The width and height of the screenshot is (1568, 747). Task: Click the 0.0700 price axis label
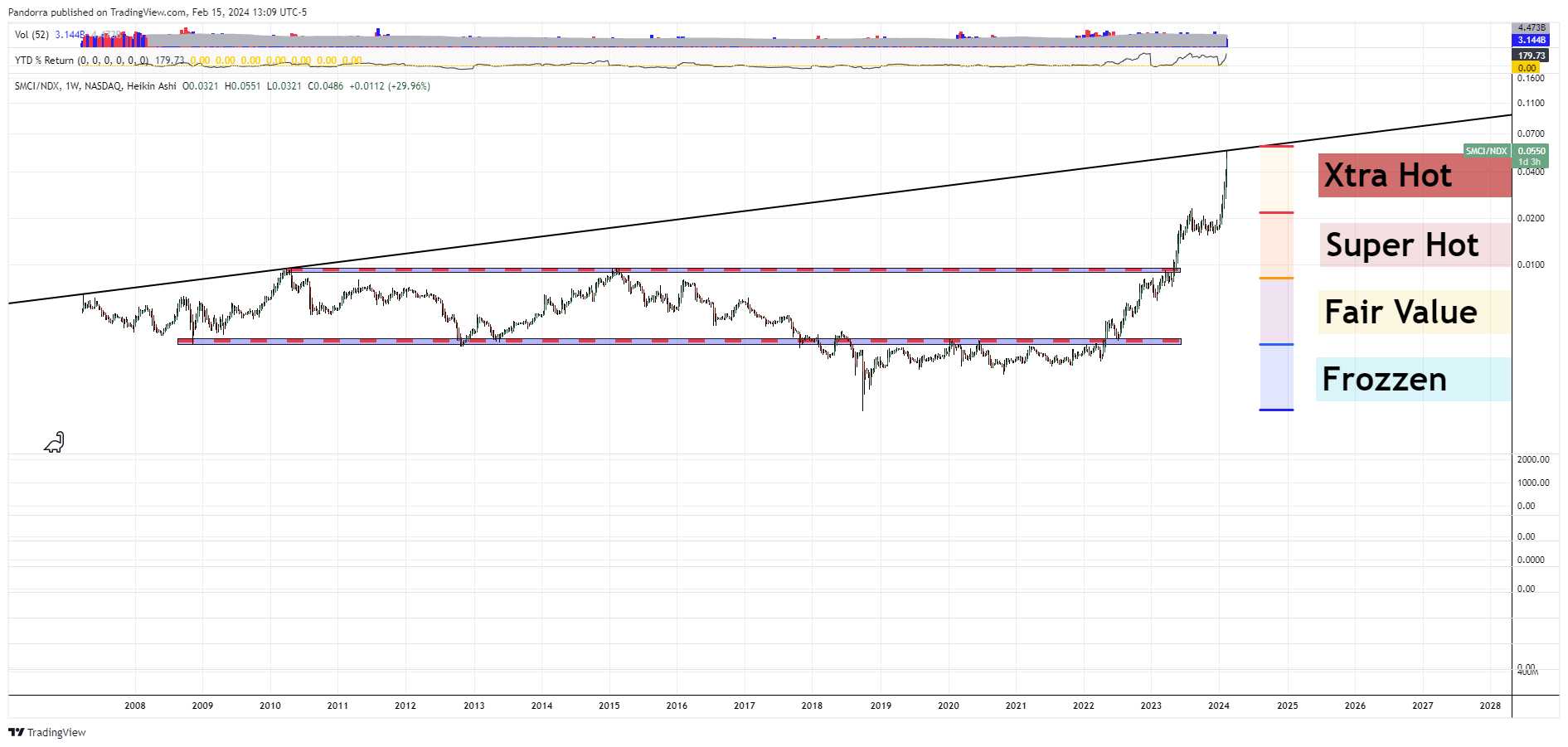(x=1531, y=133)
